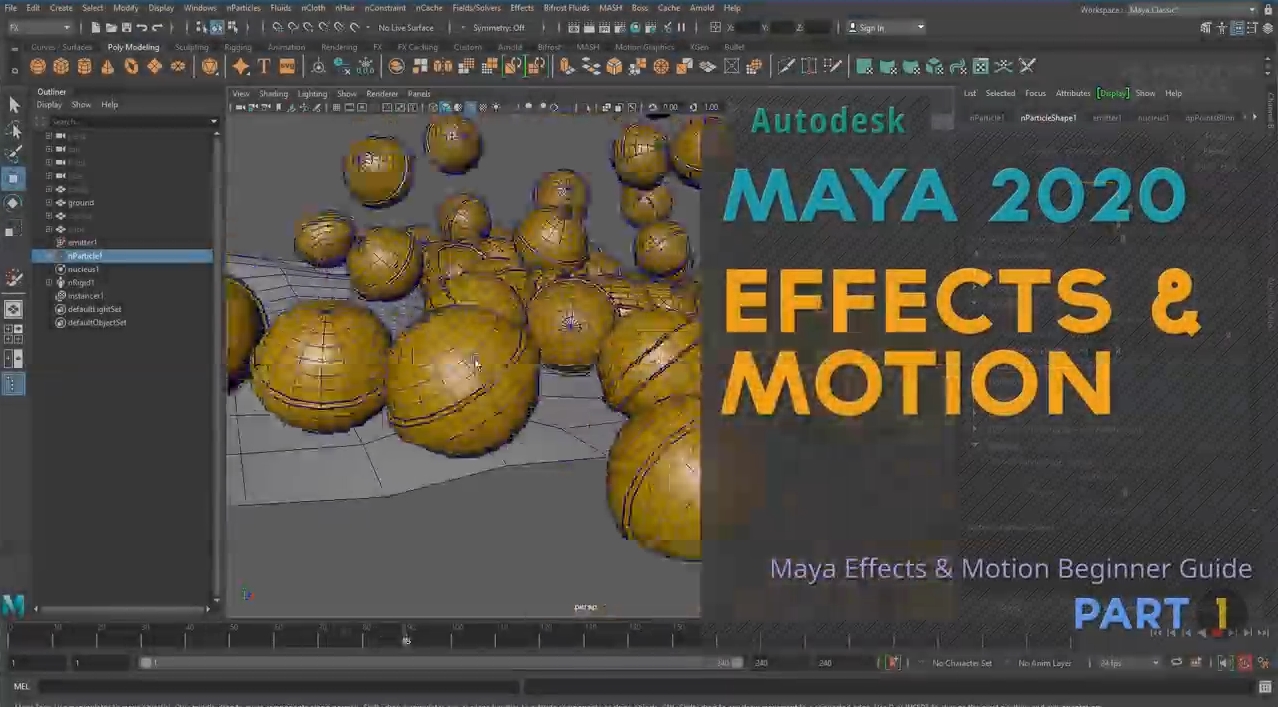Select the polygon Type text tool

pos(264,67)
